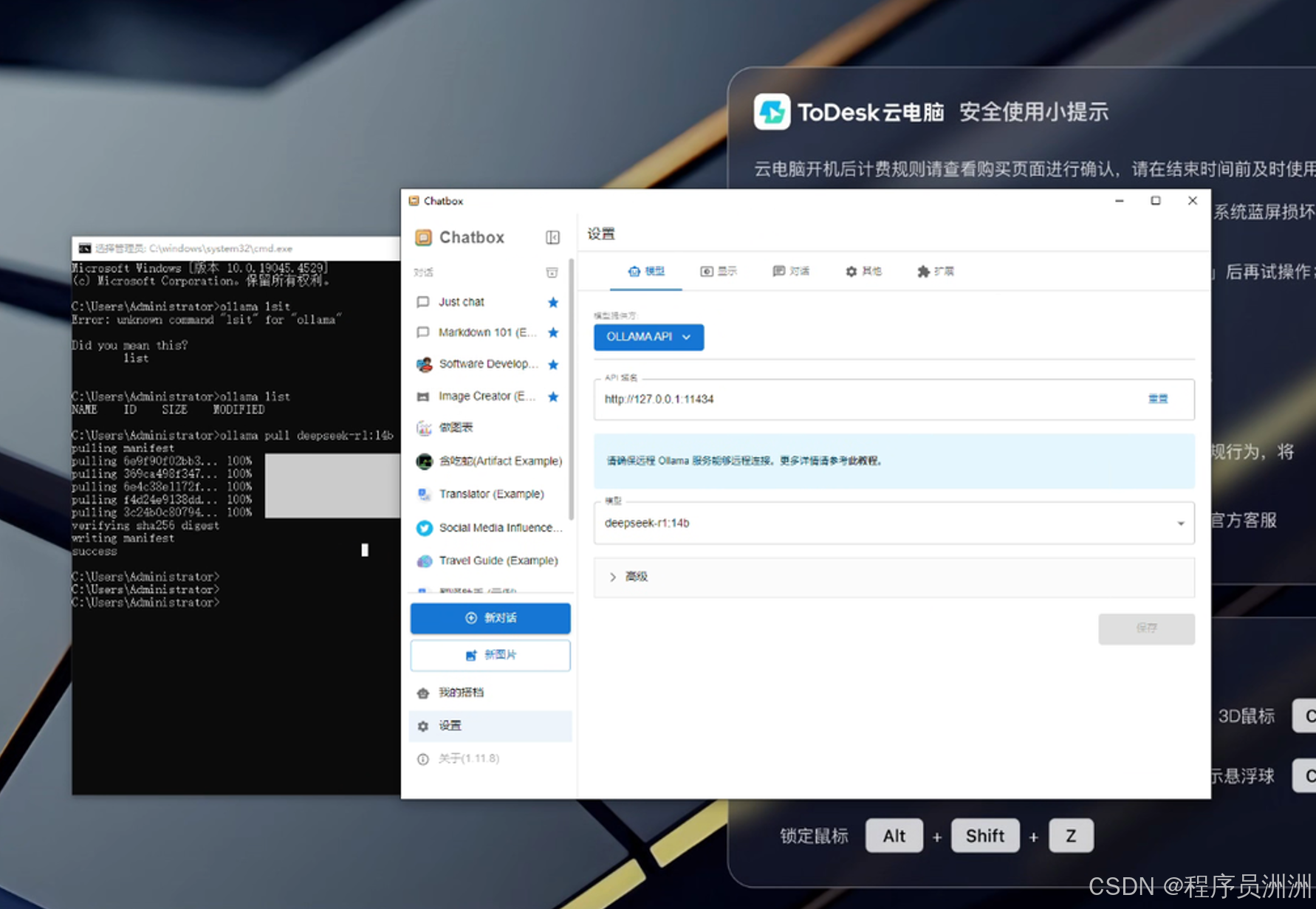Screen dimensions: 1316x909
Task: Click the grayed 保存 save button
Action: coord(1146,628)
